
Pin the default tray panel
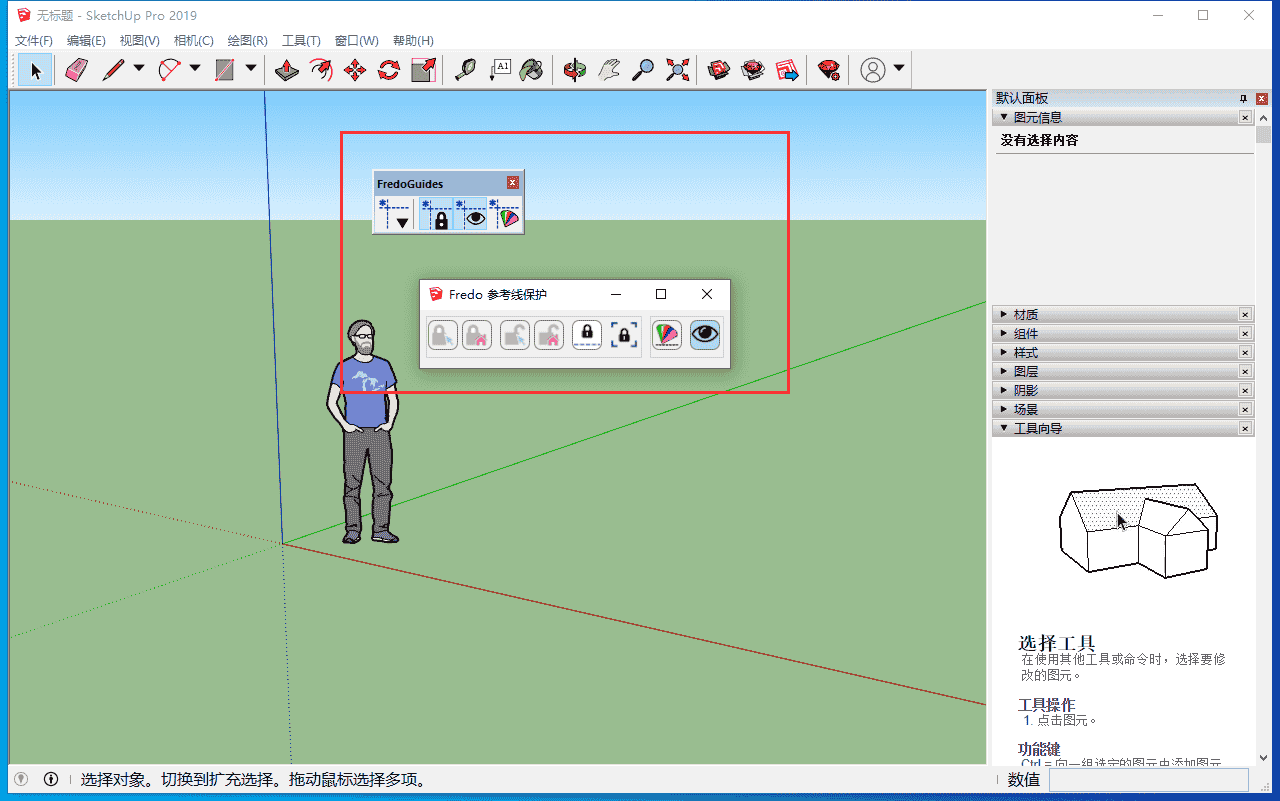click(1243, 98)
